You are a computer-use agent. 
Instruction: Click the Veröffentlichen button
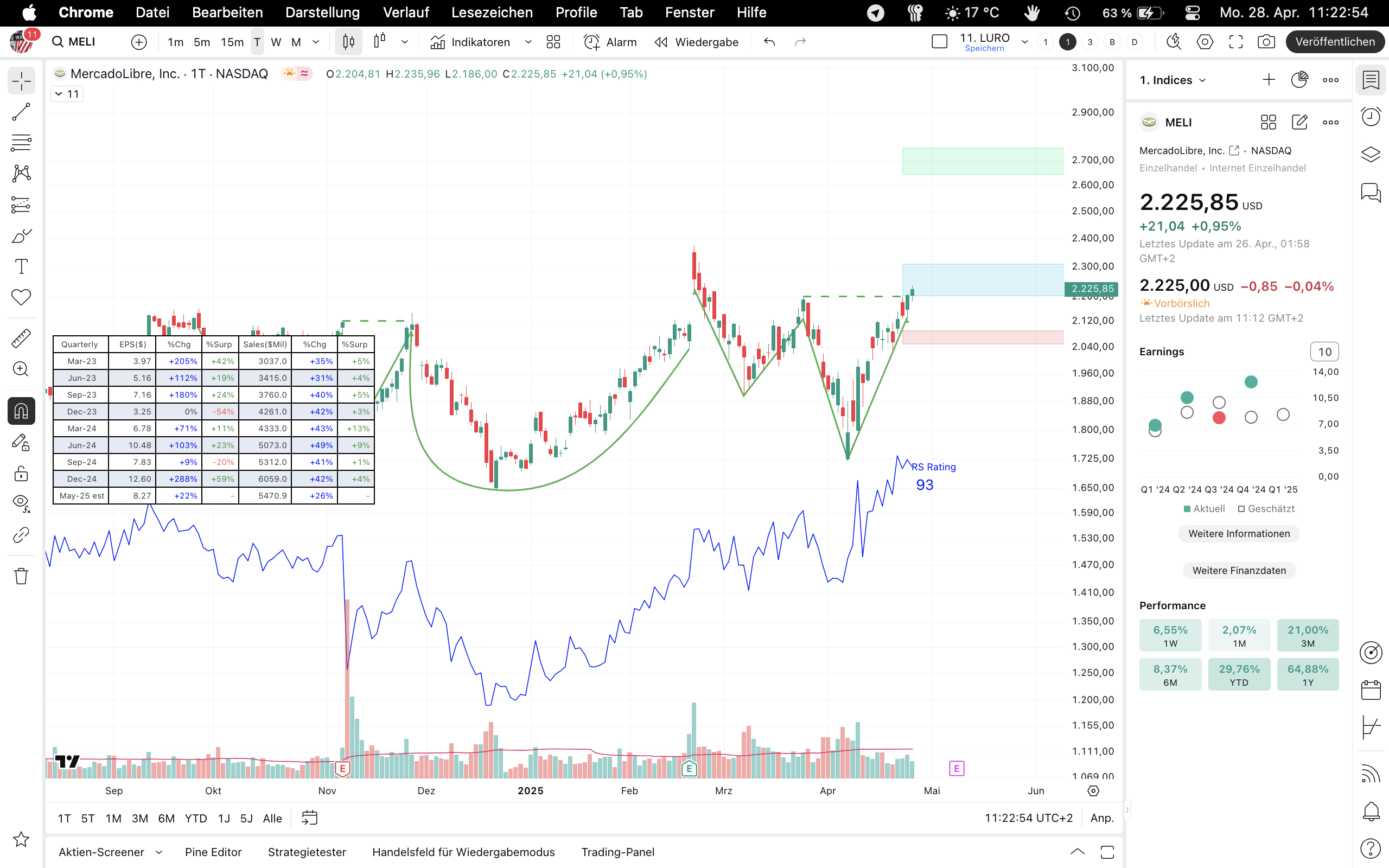point(1335,42)
